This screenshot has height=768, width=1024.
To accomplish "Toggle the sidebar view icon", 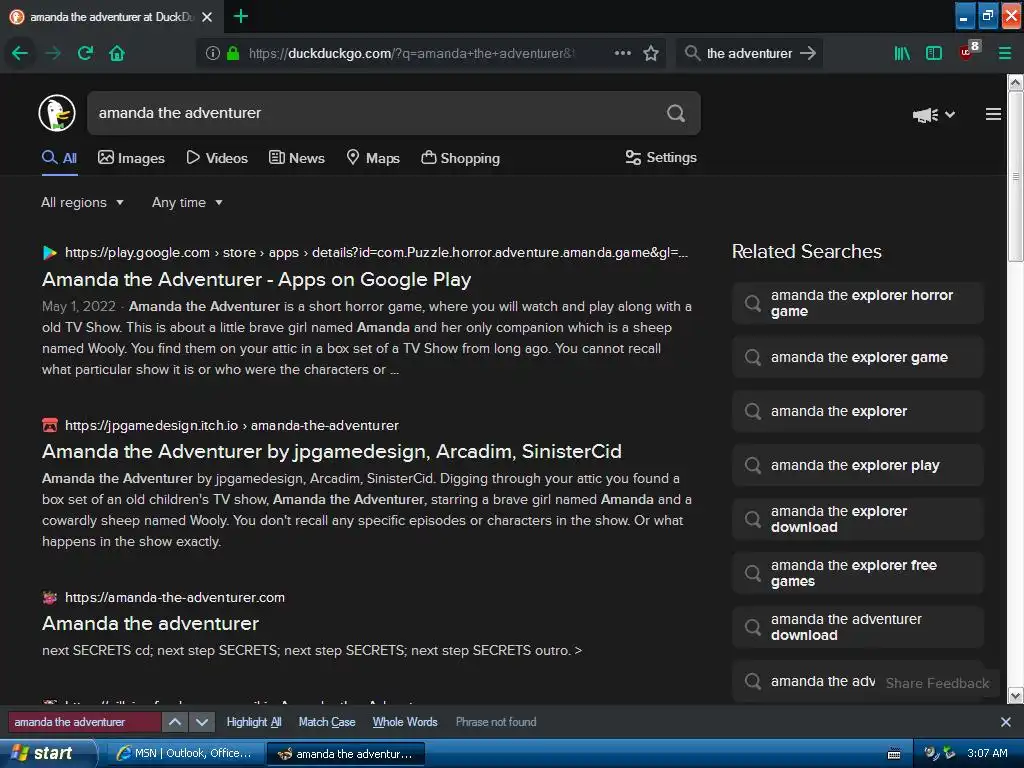I will point(934,53).
